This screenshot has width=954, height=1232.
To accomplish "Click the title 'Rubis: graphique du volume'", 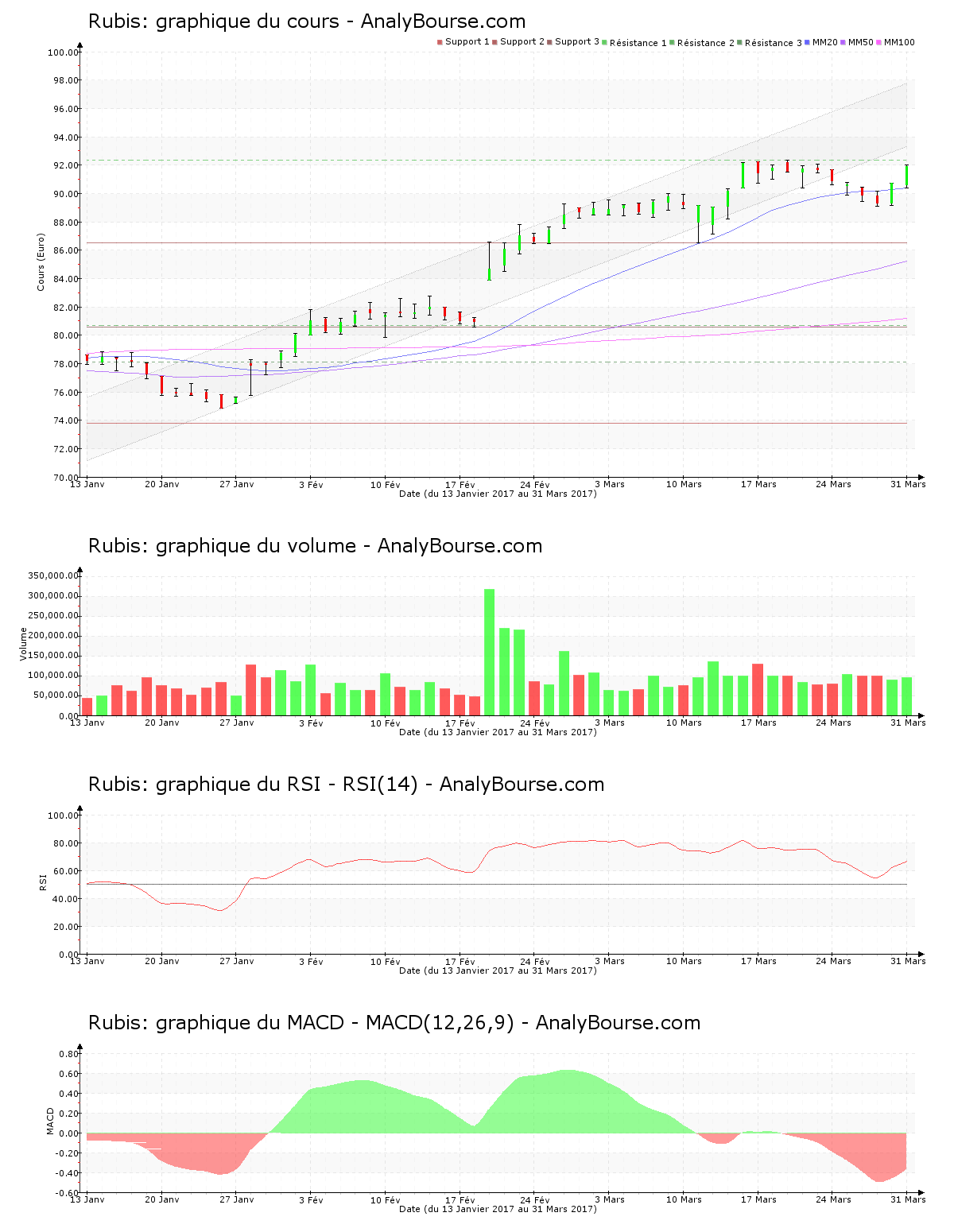I will point(222,546).
